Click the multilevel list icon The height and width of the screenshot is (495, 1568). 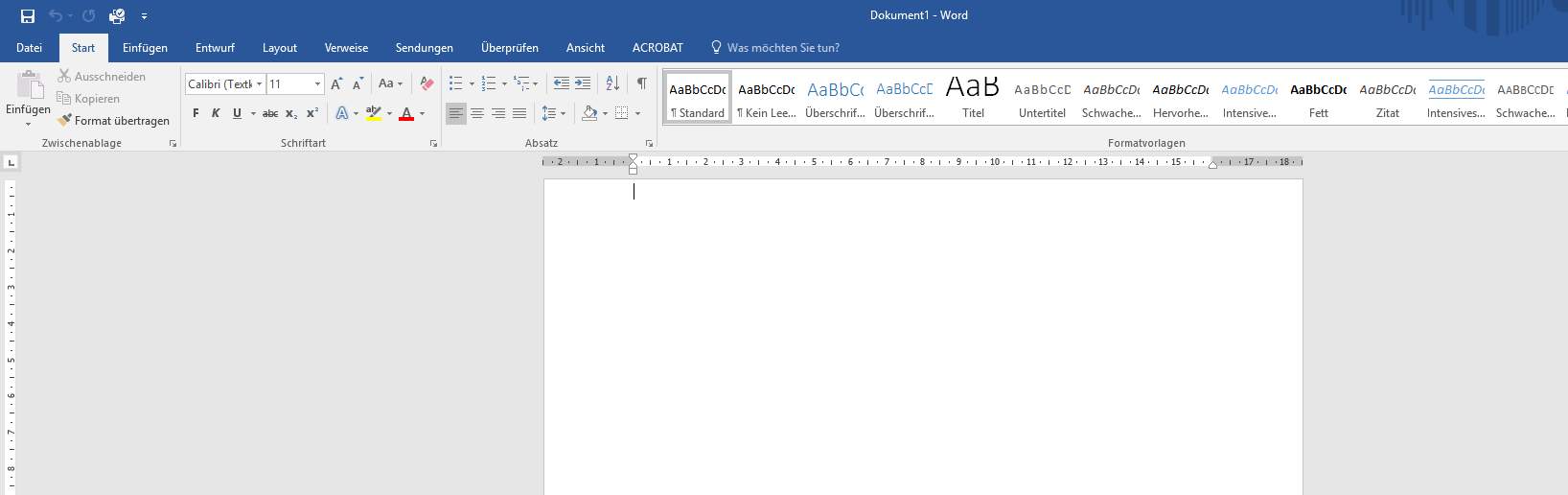521,84
